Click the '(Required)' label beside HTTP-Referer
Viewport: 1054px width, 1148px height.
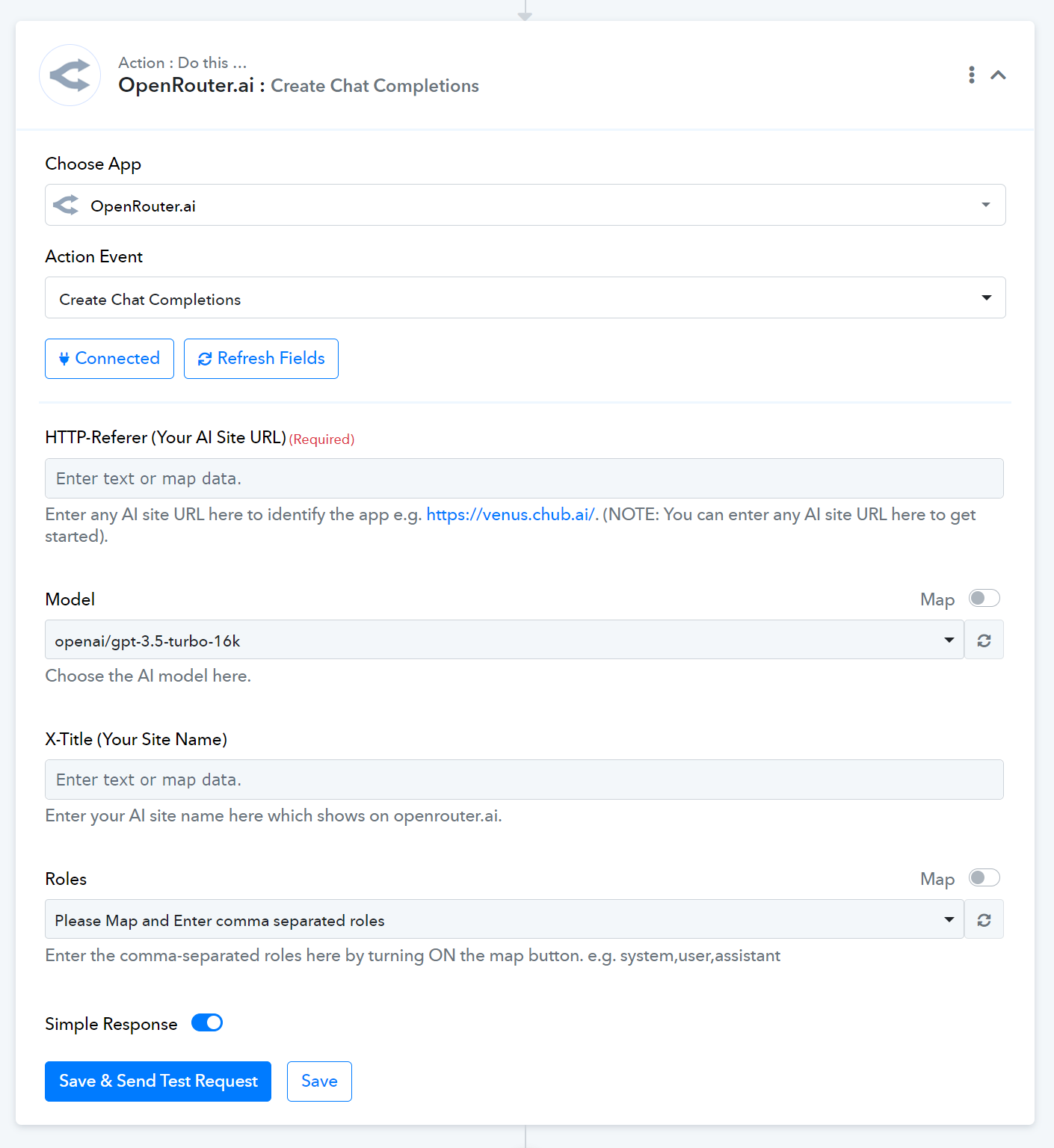[321, 439]
